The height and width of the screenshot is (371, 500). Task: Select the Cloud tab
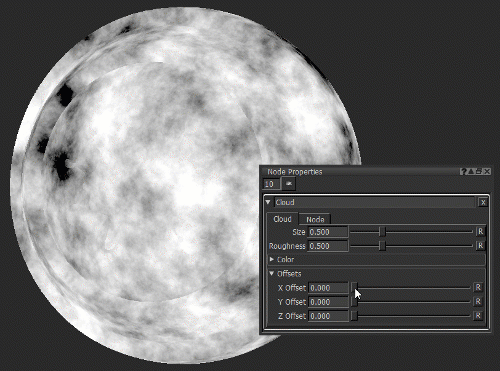pos(282,219)
